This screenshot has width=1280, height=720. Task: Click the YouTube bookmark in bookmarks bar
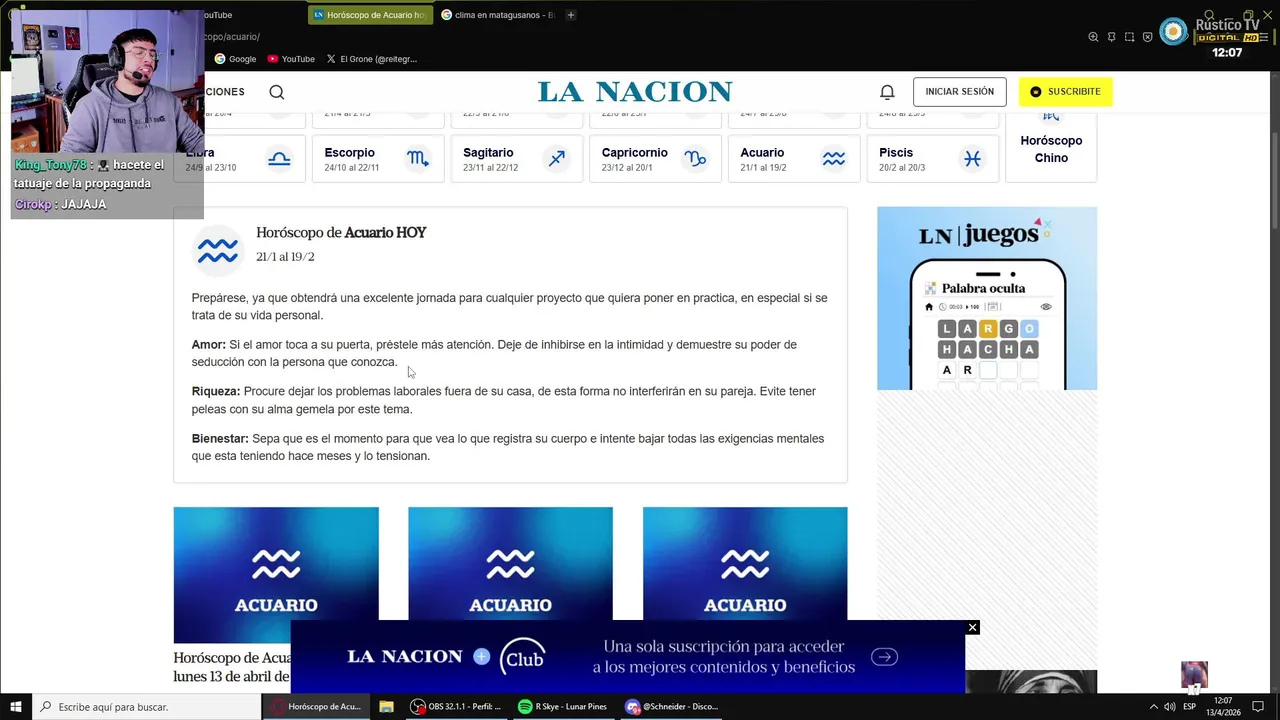tap(291, 59)
